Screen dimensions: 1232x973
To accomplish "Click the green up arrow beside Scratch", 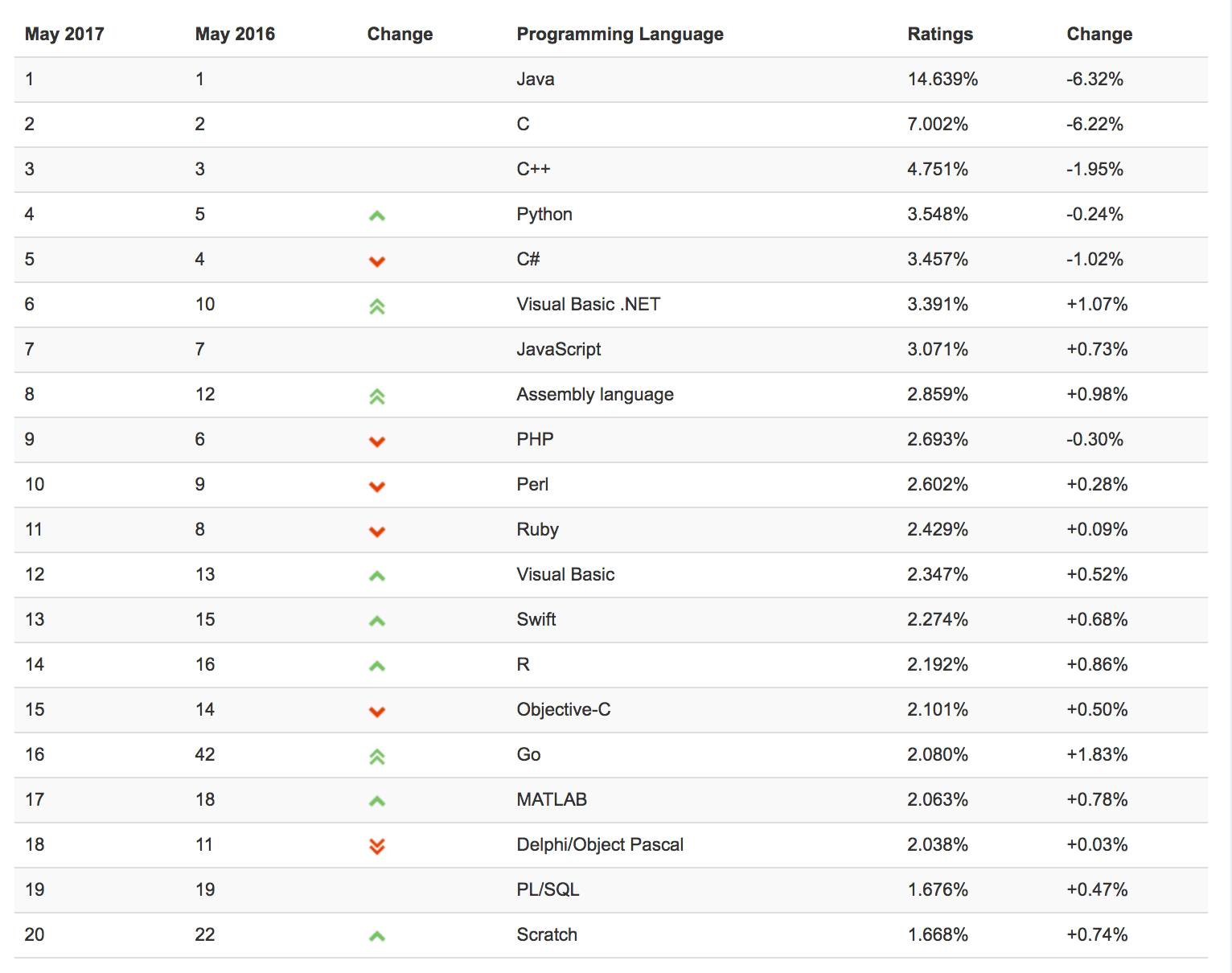I will click(x=376, y=936).
